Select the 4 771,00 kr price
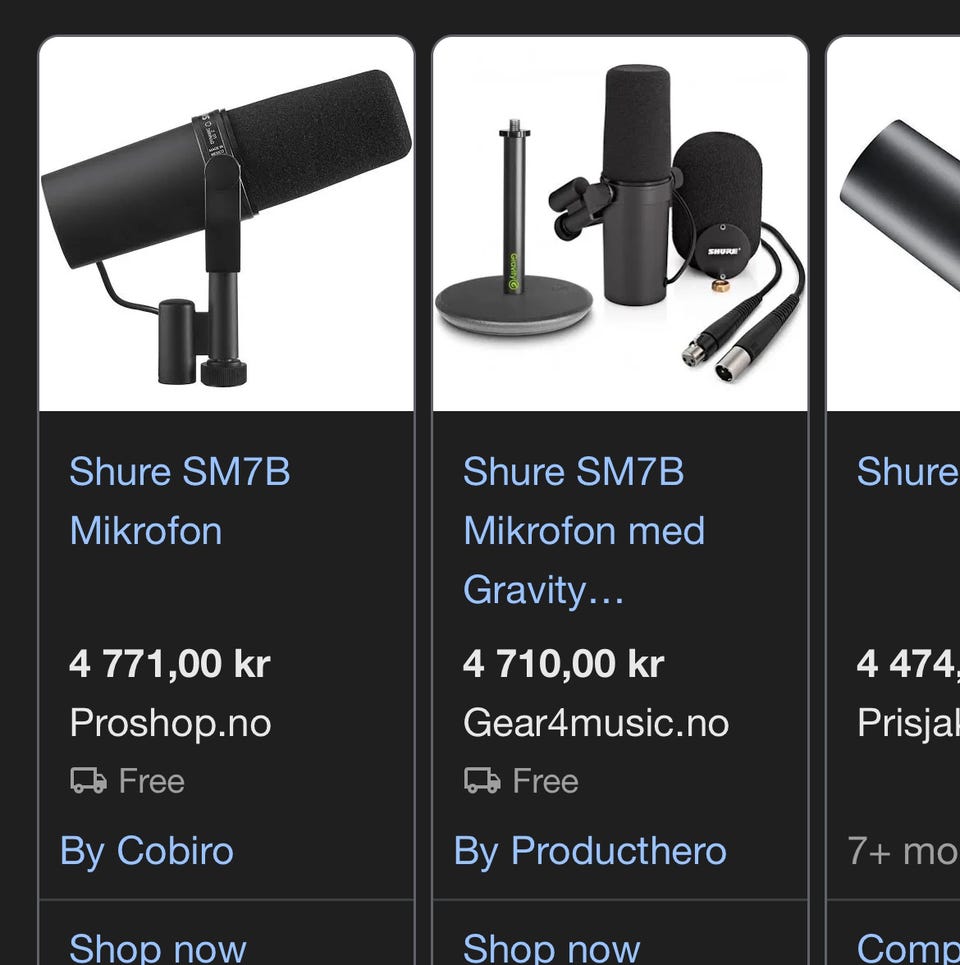 coord(170,664)
